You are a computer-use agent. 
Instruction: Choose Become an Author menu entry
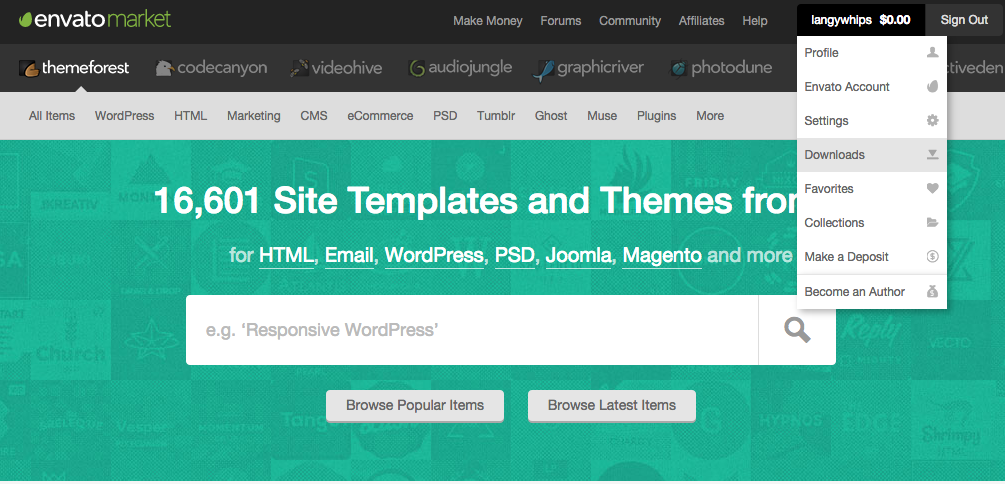click(872, 292)
